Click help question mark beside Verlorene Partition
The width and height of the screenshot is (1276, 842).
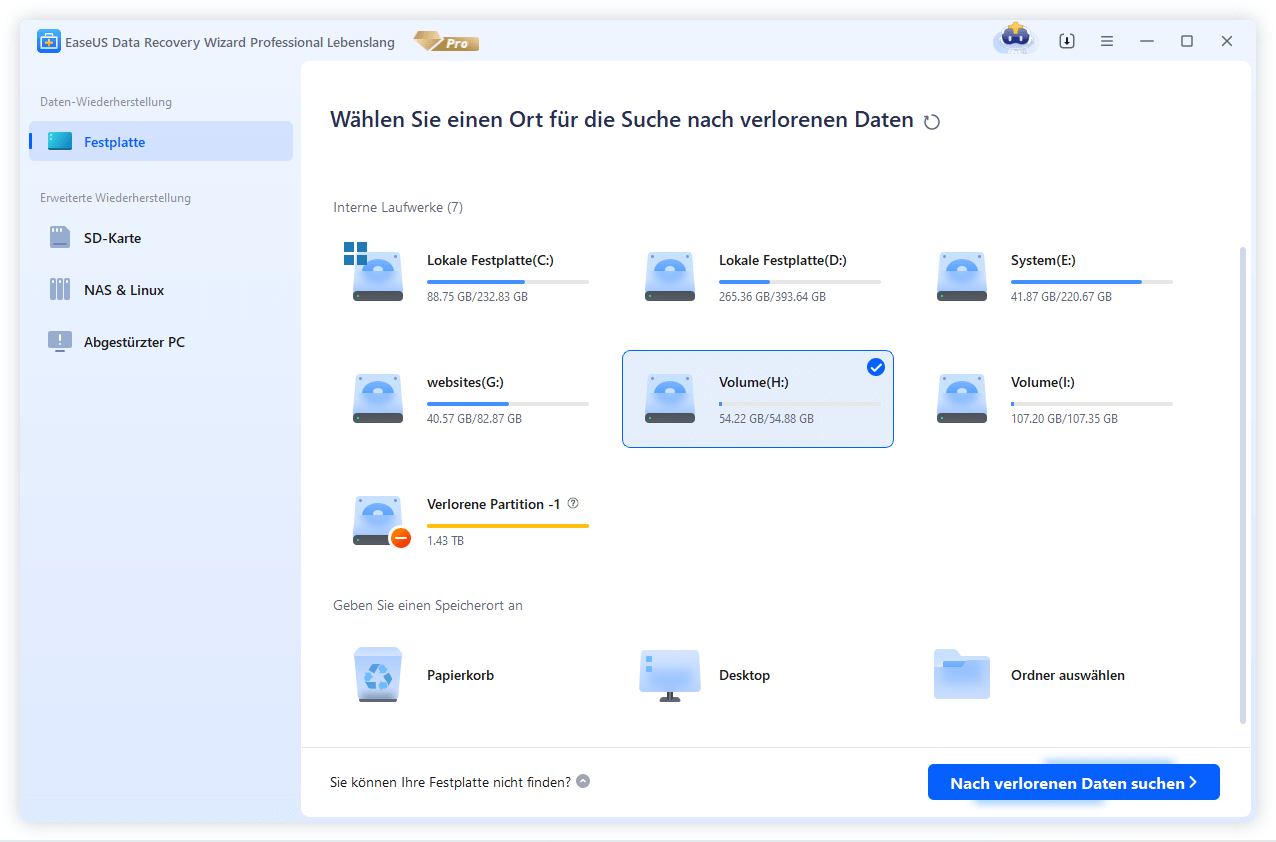(573, 504)
